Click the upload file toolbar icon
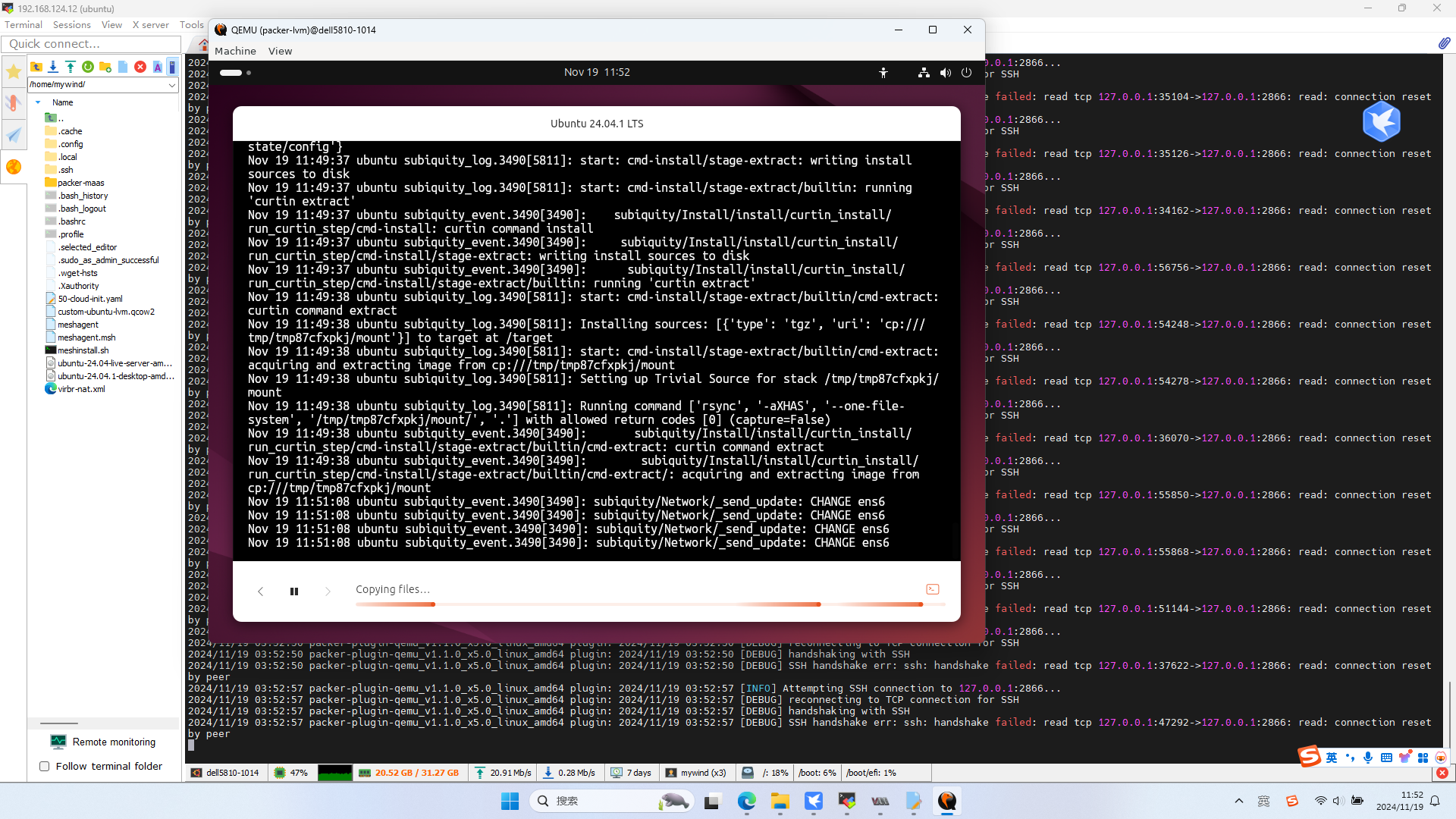This screenshot has height=819, width=1456. tap(71, 67)
